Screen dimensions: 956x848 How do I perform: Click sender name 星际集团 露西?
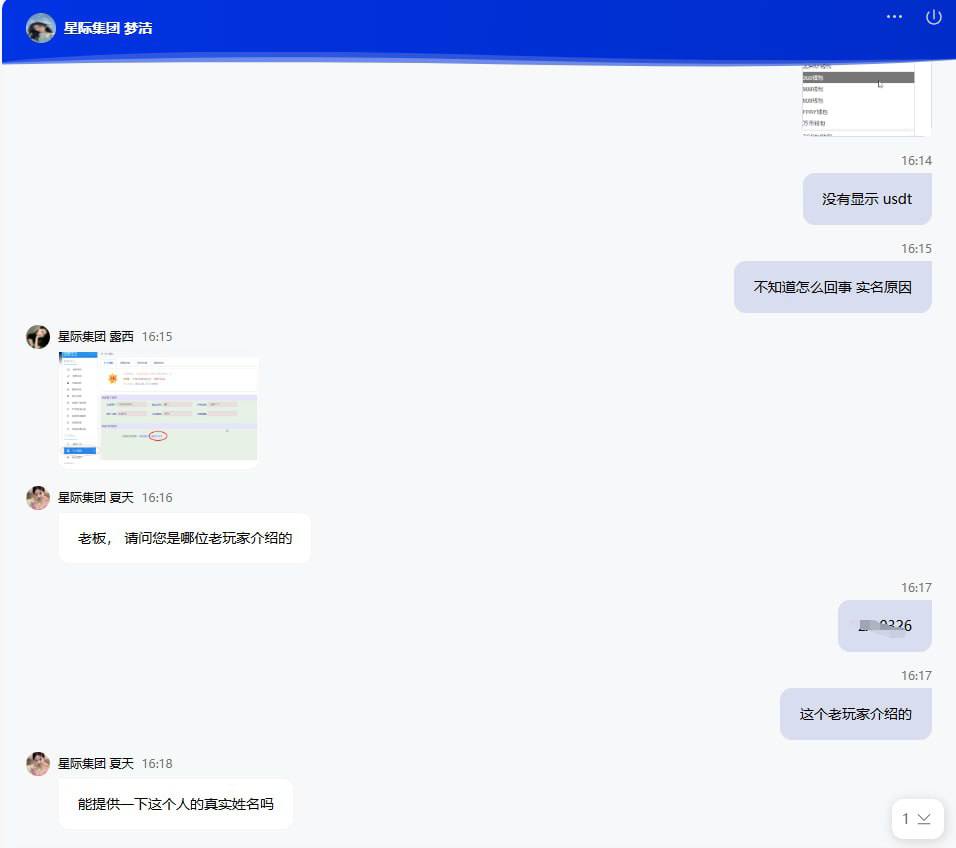tap(95, 337)
